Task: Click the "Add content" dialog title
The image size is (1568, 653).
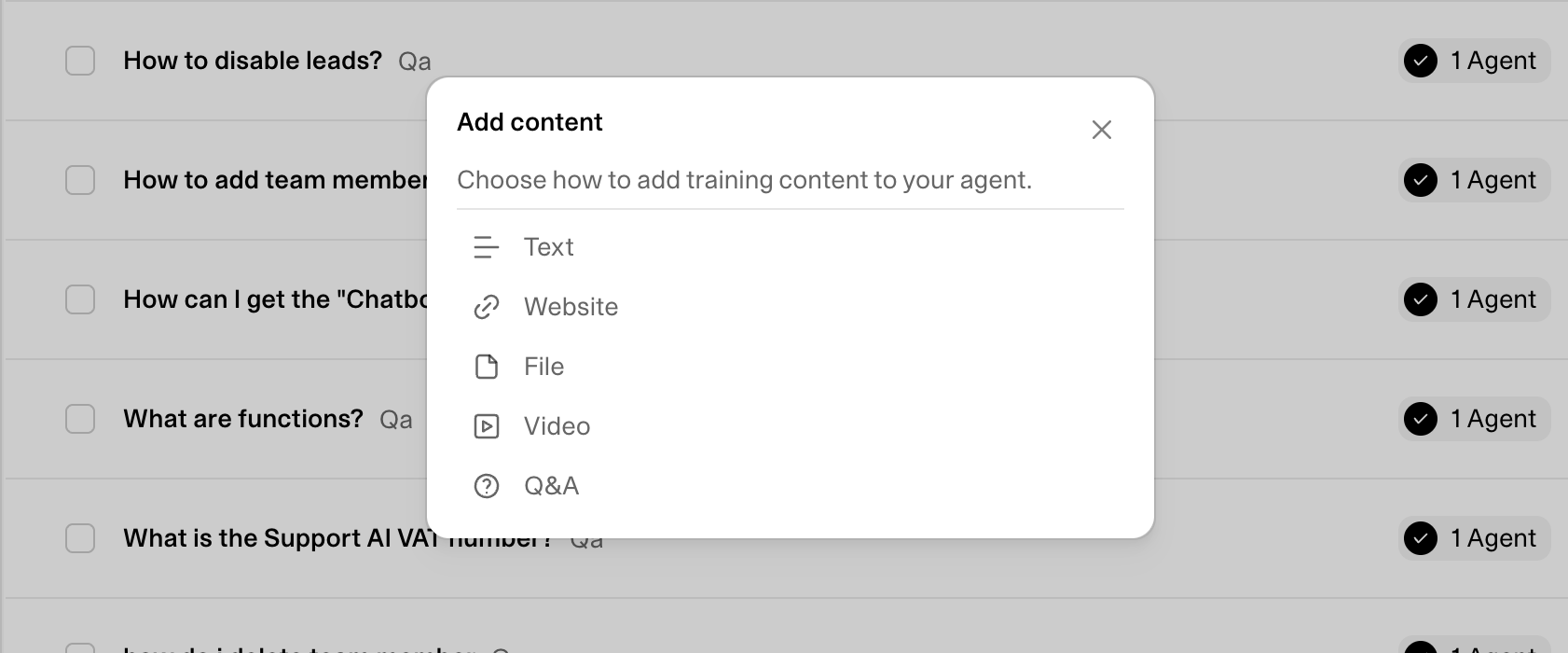Action: coord(530,122)
